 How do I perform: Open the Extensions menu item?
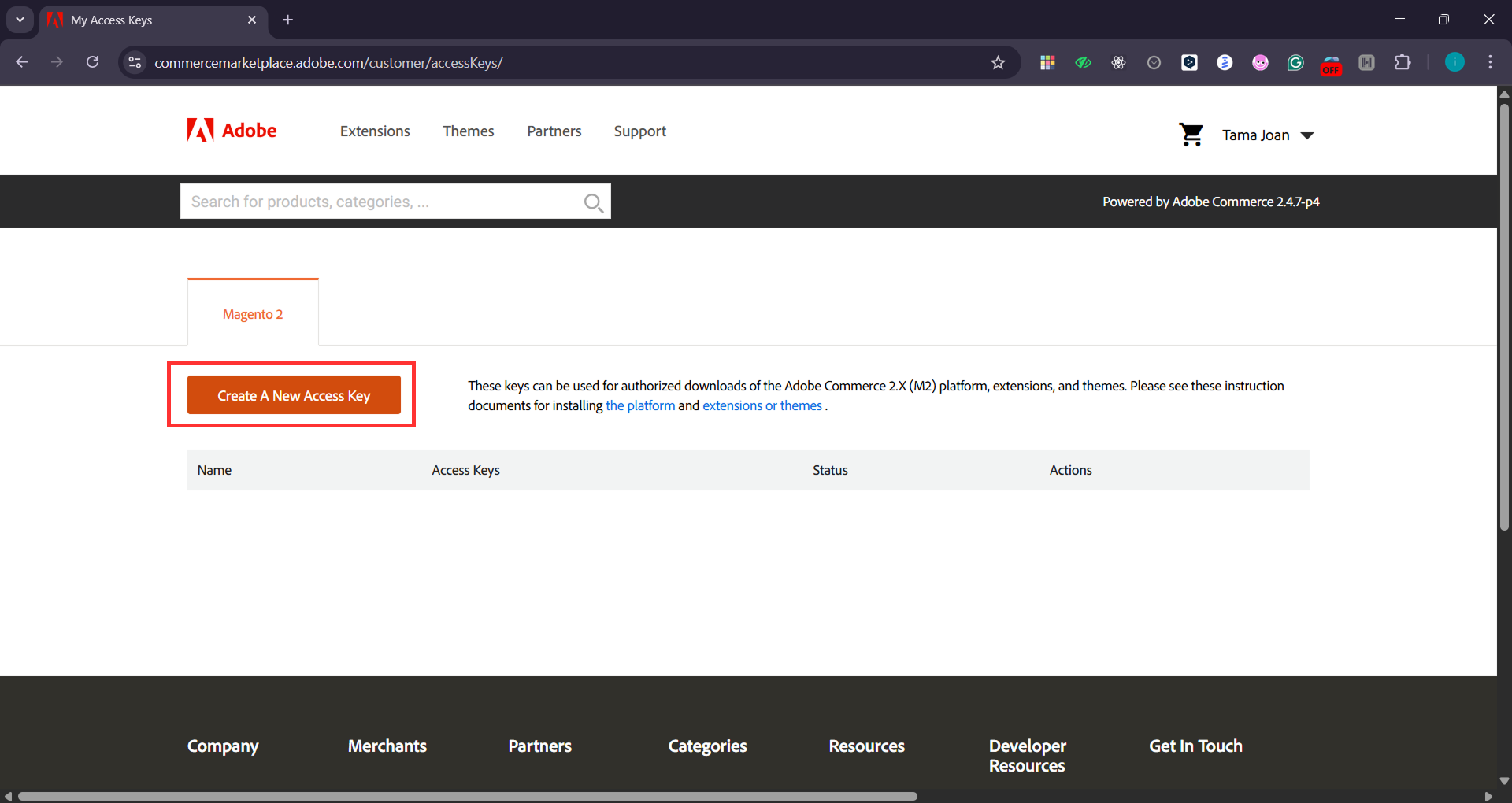pyautogui.click(x=375, y=131)
